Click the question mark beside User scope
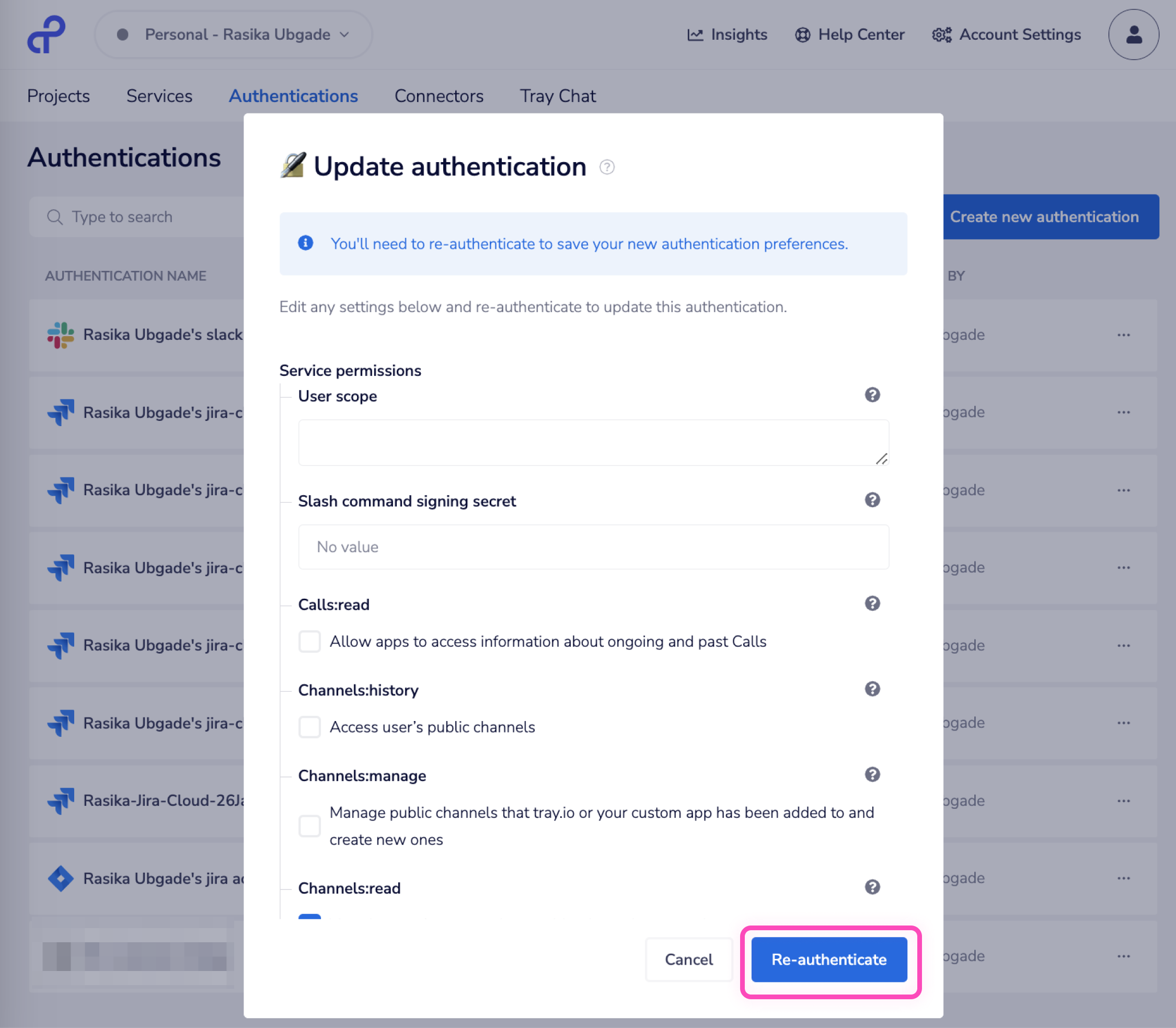This screenshot has width=1176, height=1028. (x=872, y=395)
